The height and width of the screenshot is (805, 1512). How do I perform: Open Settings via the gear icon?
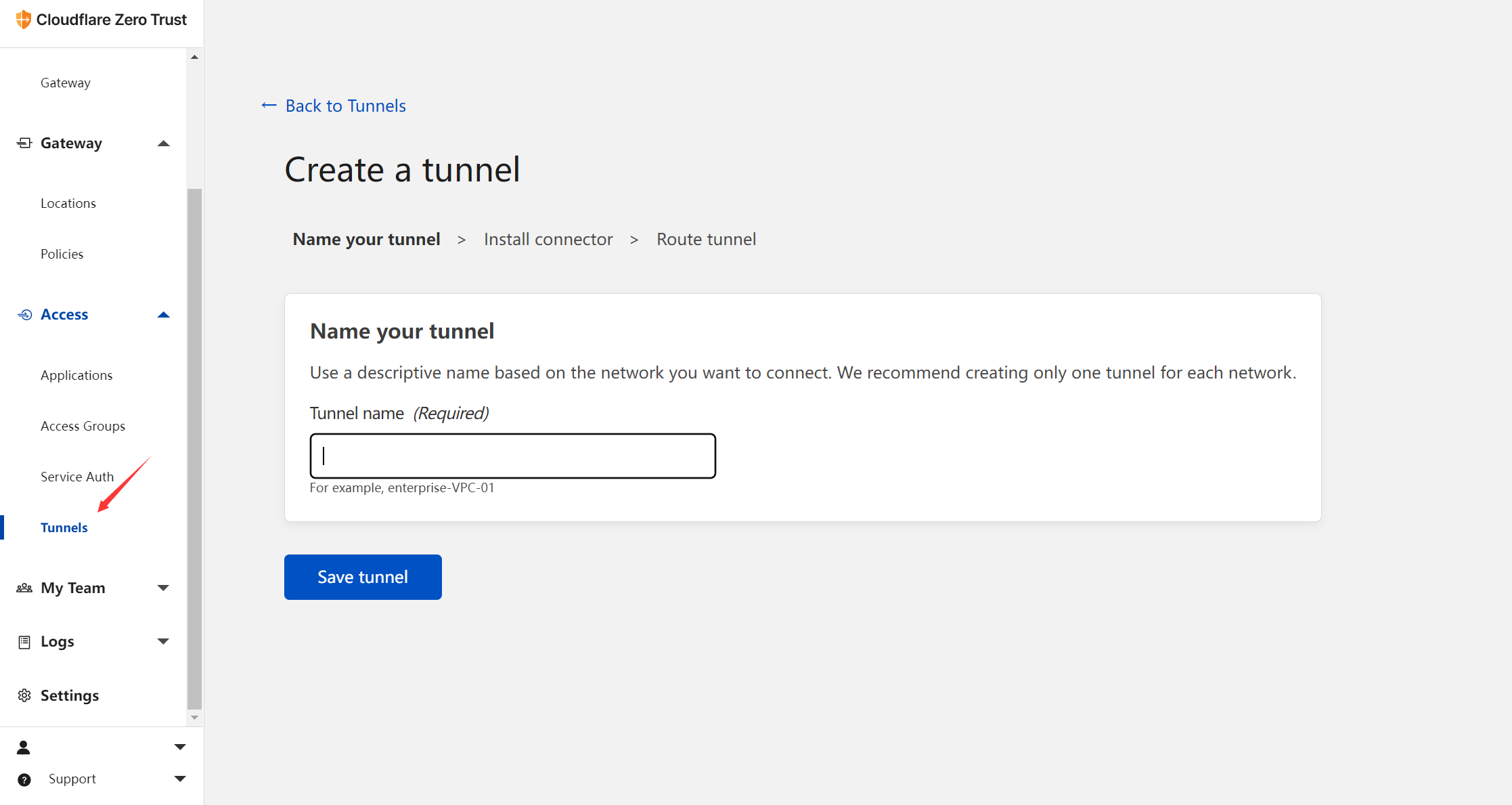click(24, 695)
